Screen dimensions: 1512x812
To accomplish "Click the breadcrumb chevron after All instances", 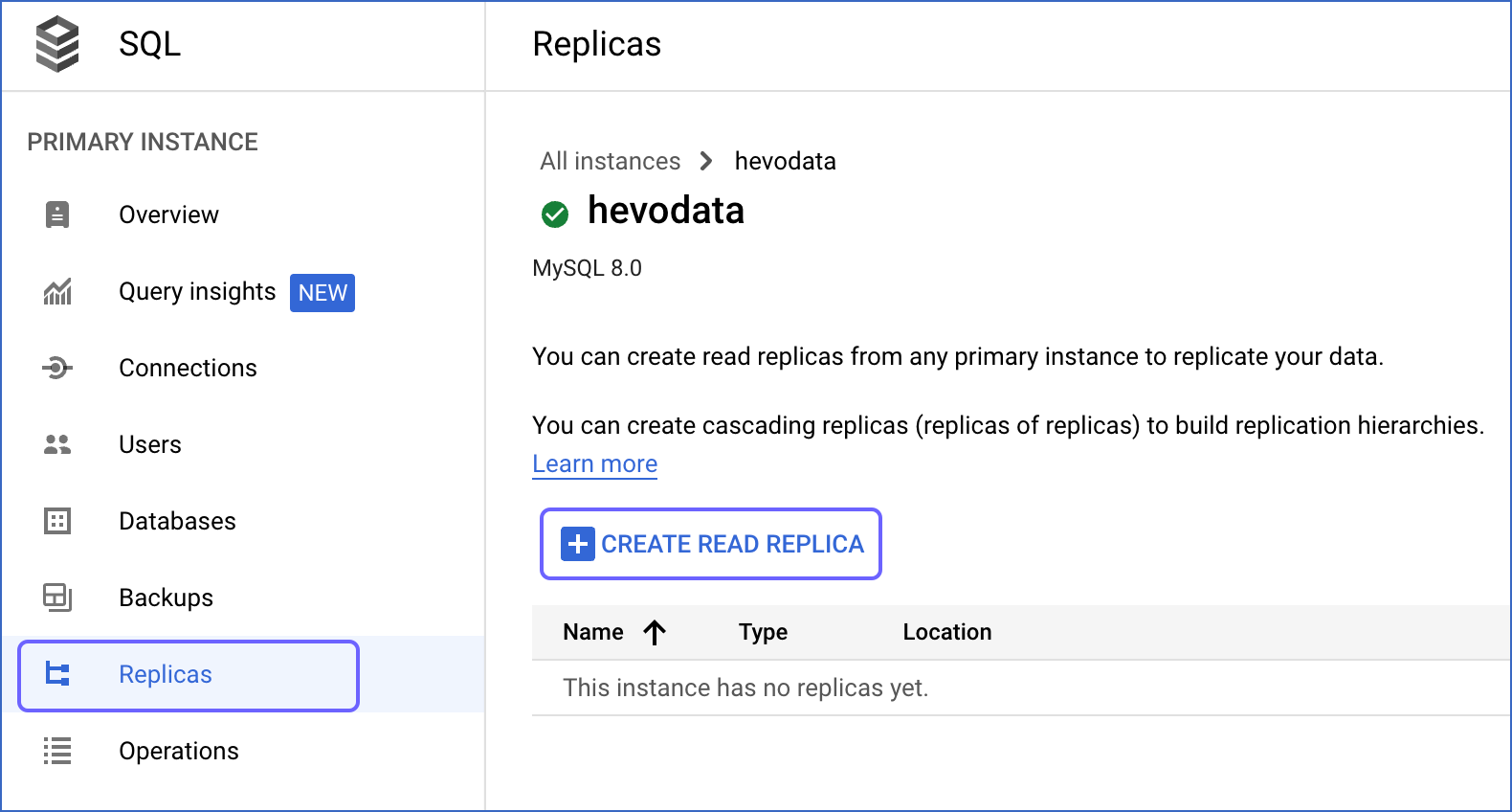I will tap(706, 161).
